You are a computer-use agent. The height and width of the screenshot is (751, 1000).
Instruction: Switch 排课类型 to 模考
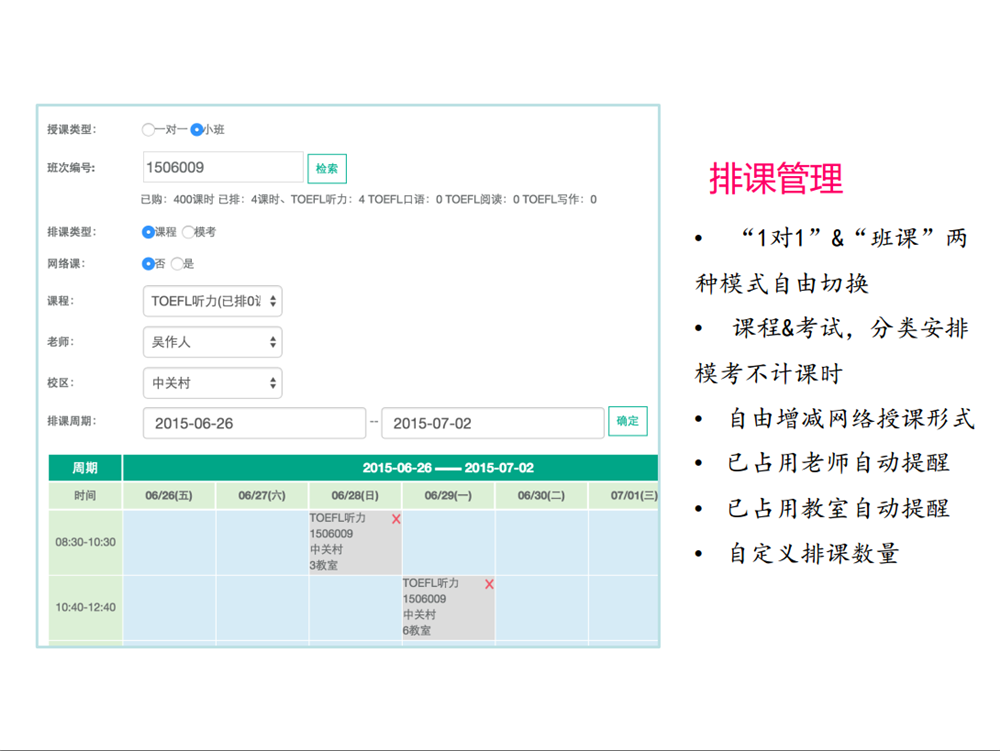point(189,231)
